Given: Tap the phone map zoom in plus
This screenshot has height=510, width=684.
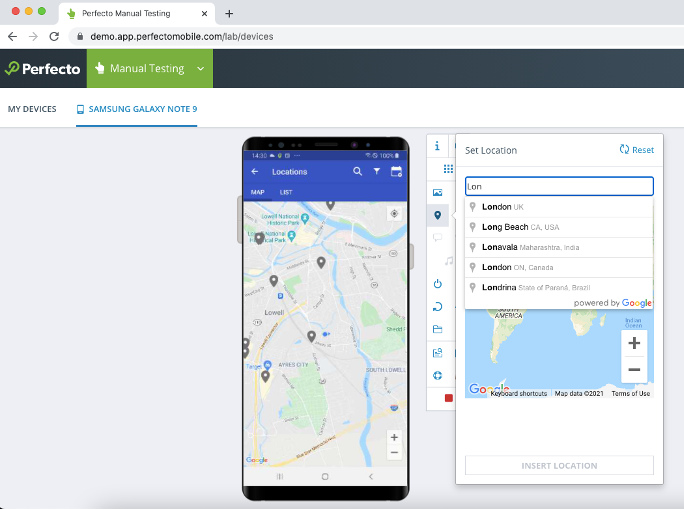Looking at the screenshot, I should pos(394,438).
